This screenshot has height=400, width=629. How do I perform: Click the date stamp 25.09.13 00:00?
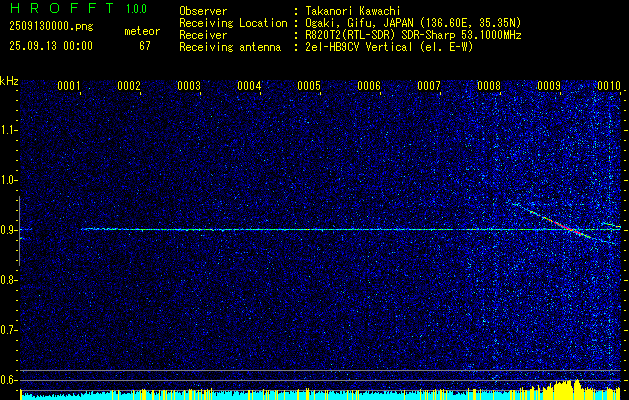(x=51, y=46)
